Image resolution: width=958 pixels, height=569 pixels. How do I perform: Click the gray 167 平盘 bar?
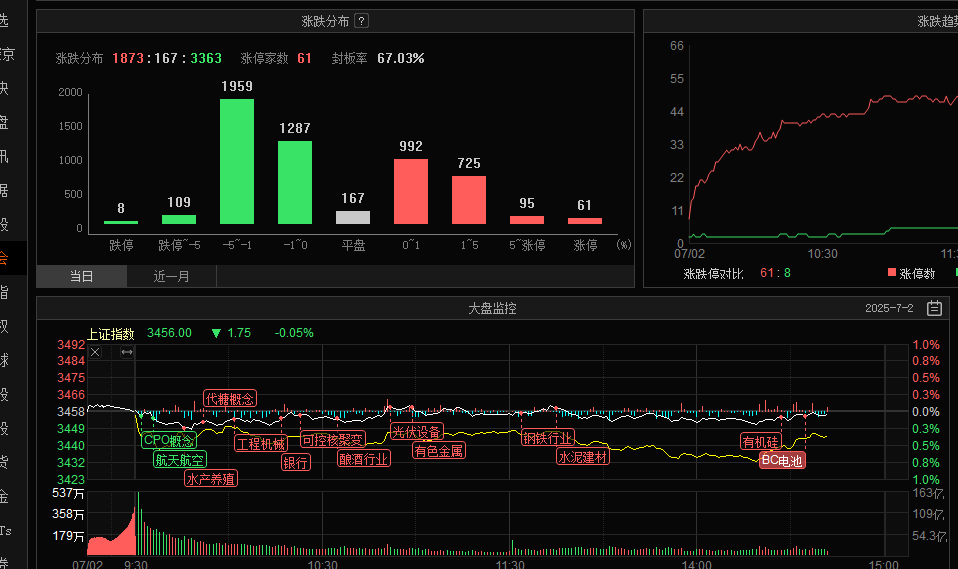pyautogui.click(x=353, y=218)
